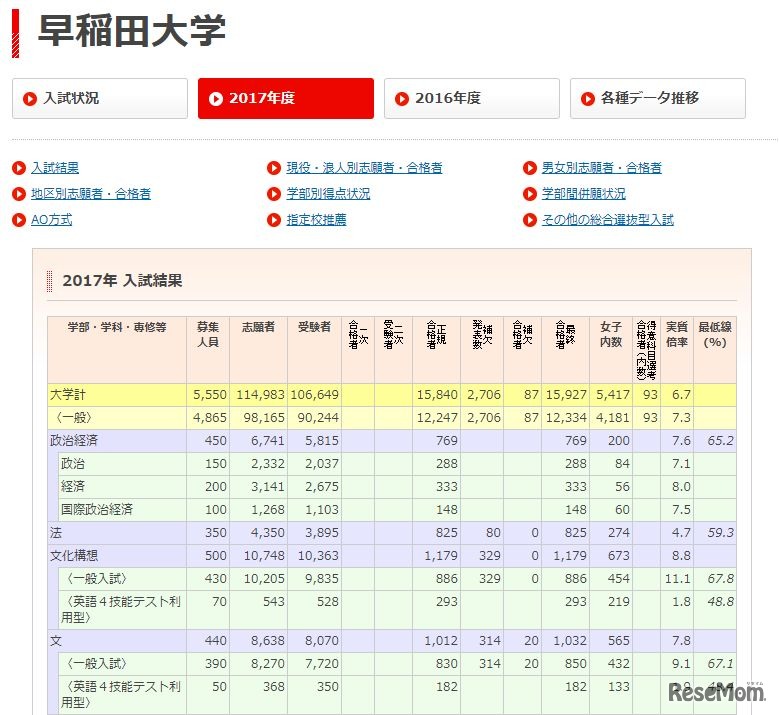Viewport: 779px width, 715px height.
Task: Select the 法 faculty row label
Action: tap(56, 533)
